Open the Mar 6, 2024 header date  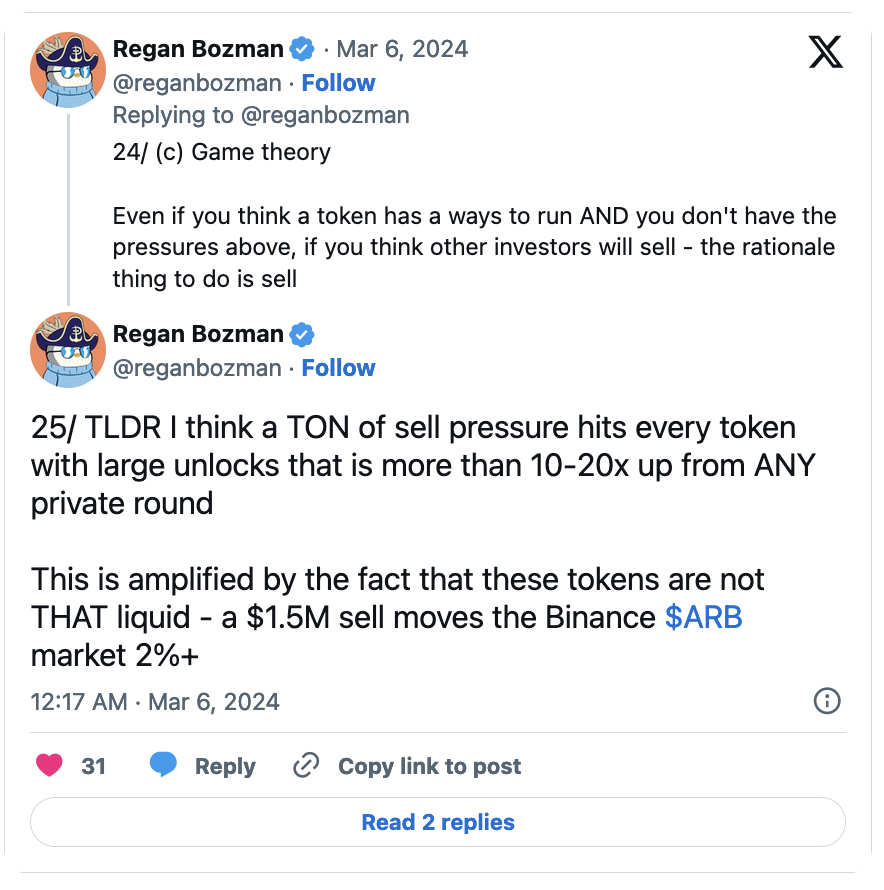tap(402, 49)
